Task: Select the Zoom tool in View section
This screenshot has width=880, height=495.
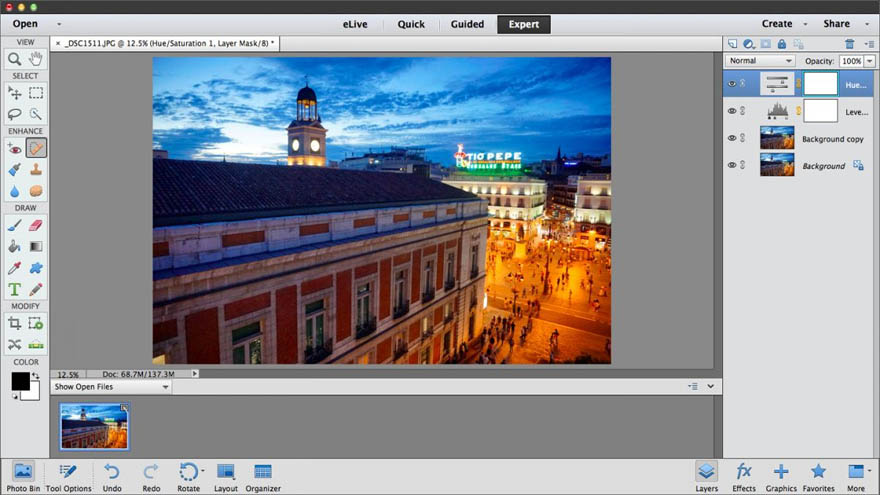Action: pos(15,59)
